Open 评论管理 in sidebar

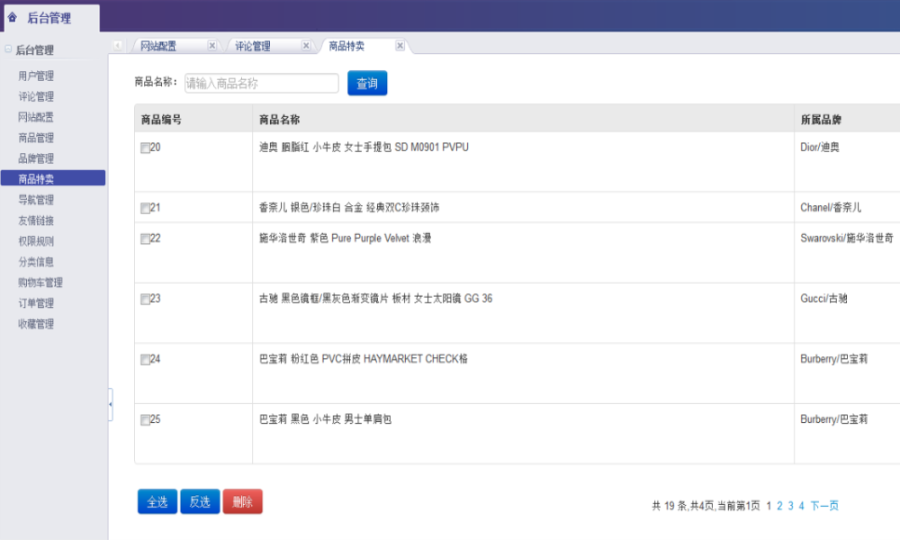tap(36, 96)
